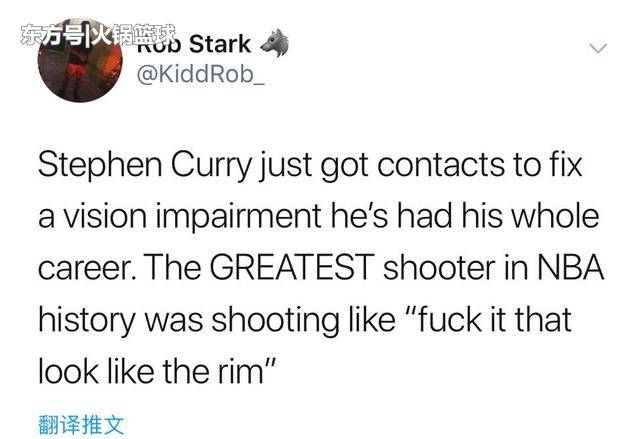Expand the tweet options chevron
This screenshot has height=439, width=640.
(598, 48)
